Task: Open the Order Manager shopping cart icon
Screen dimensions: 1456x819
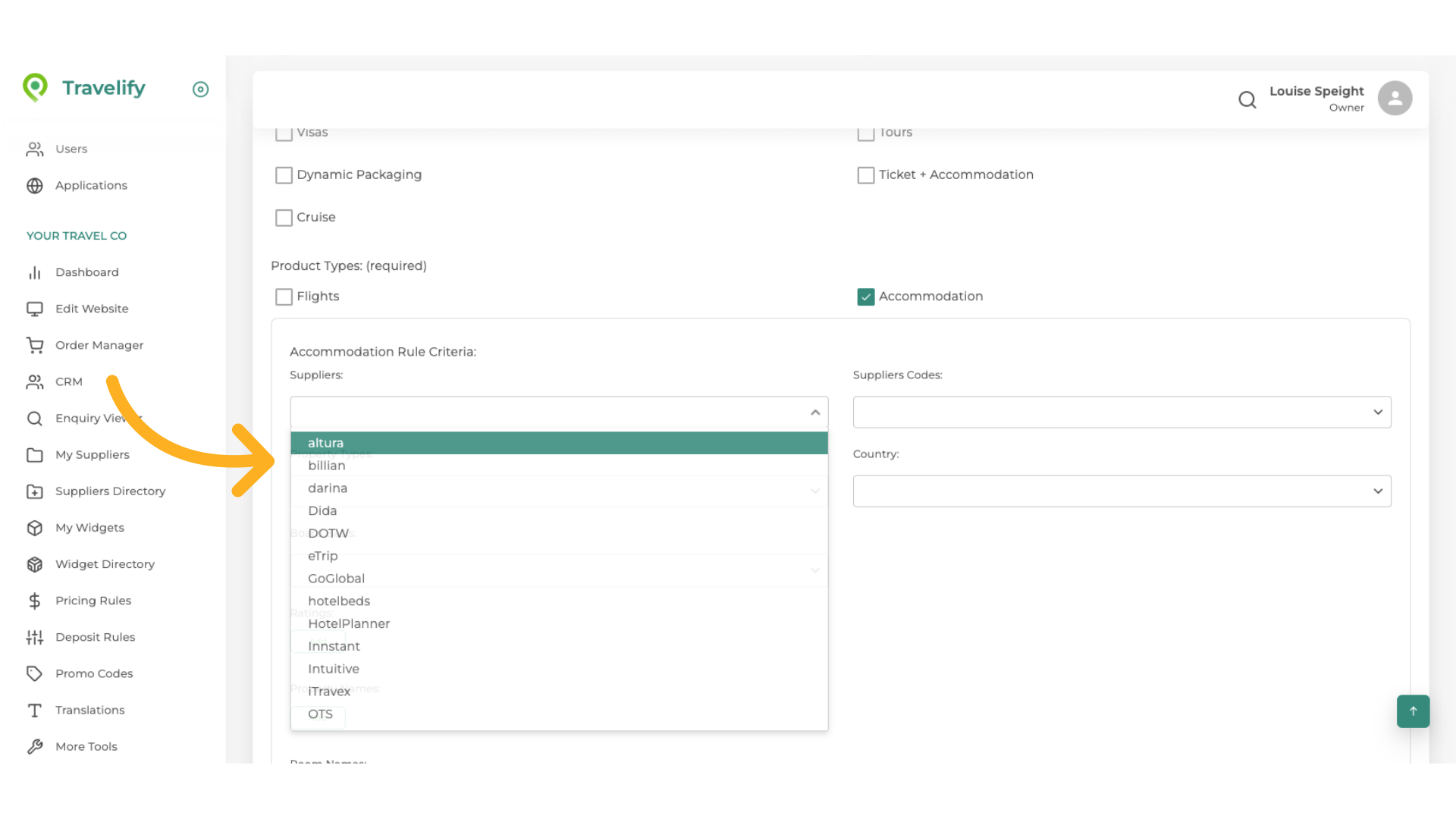Action: tap(36, 345)
